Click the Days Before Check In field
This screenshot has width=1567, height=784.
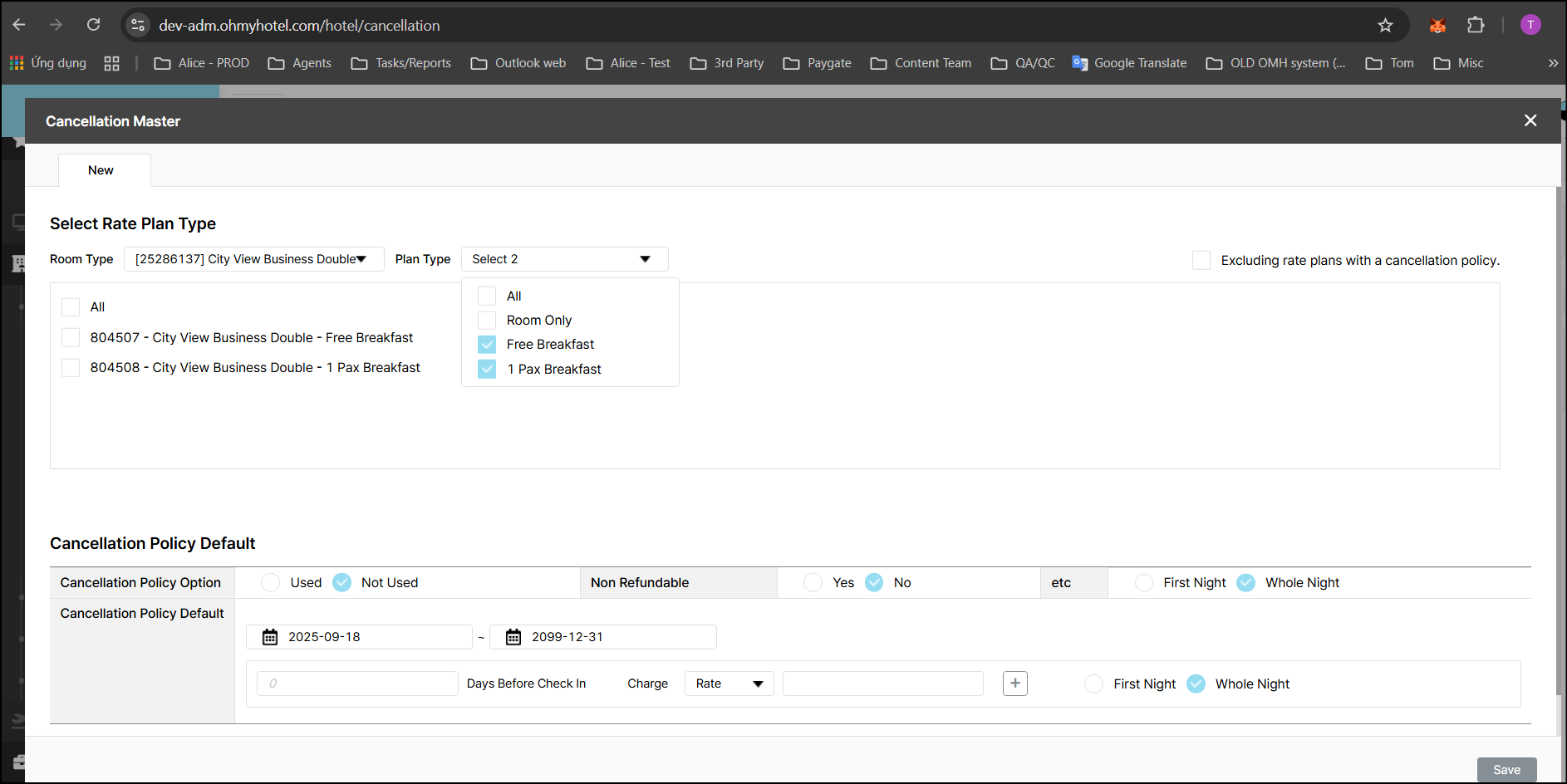pyautogui.click(x=357, y=684)
